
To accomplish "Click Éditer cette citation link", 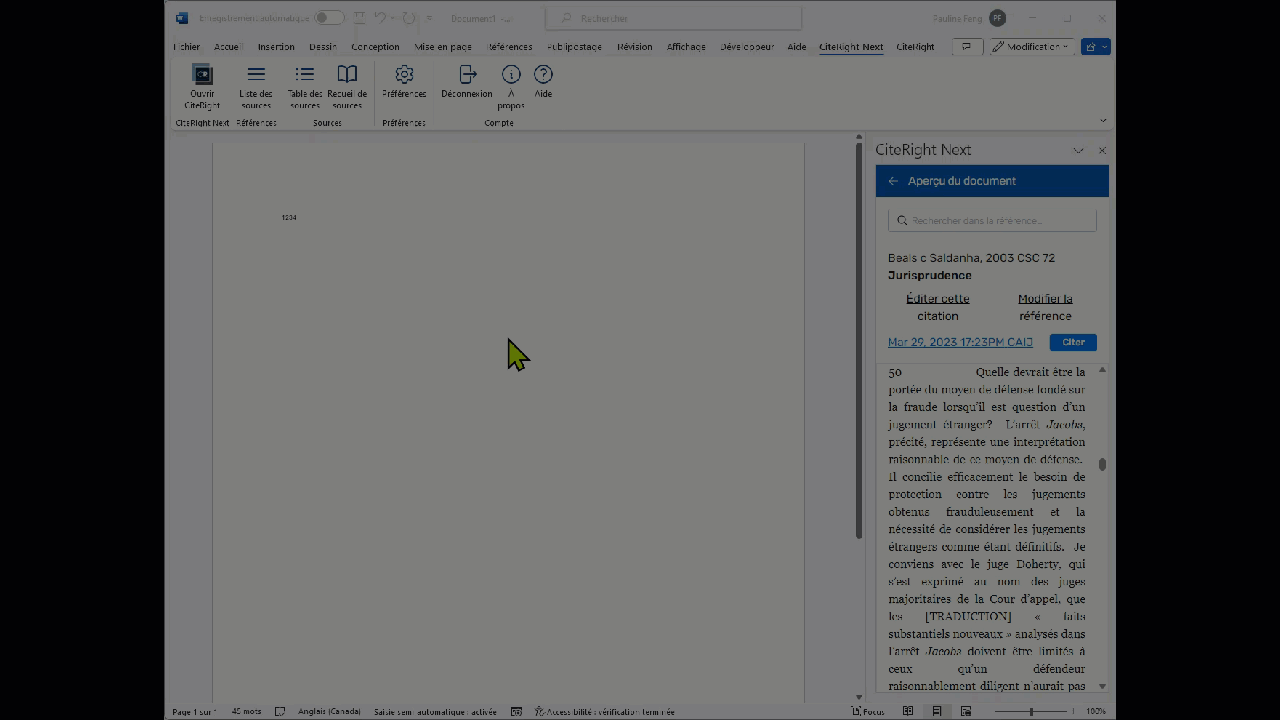I will pyautogui.click(x=938, y=307).
